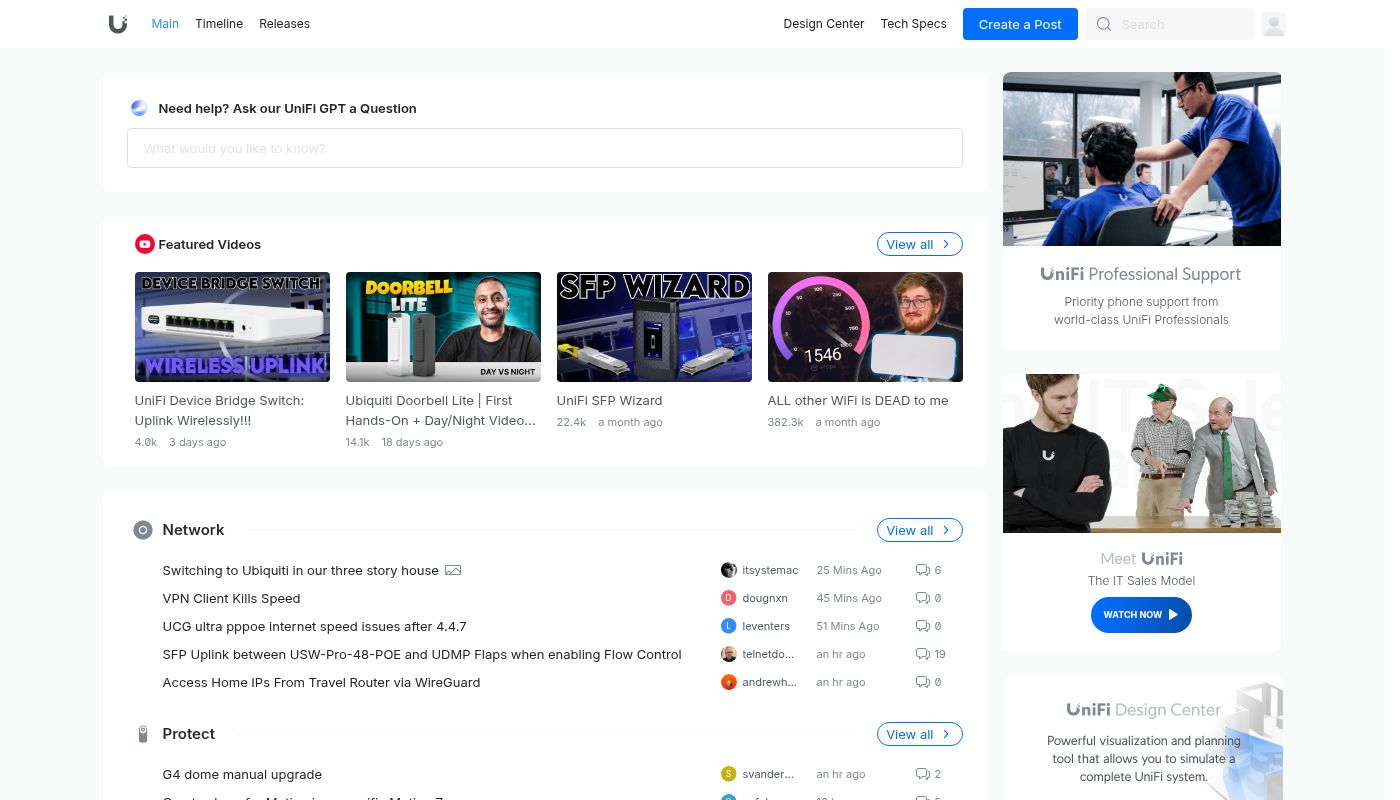Switch to the Timeline tab

click(x=219, y=24)
